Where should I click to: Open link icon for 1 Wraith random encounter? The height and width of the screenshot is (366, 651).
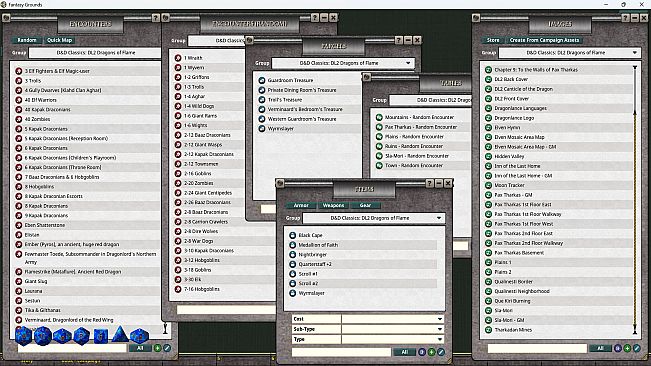click(178, 58)
